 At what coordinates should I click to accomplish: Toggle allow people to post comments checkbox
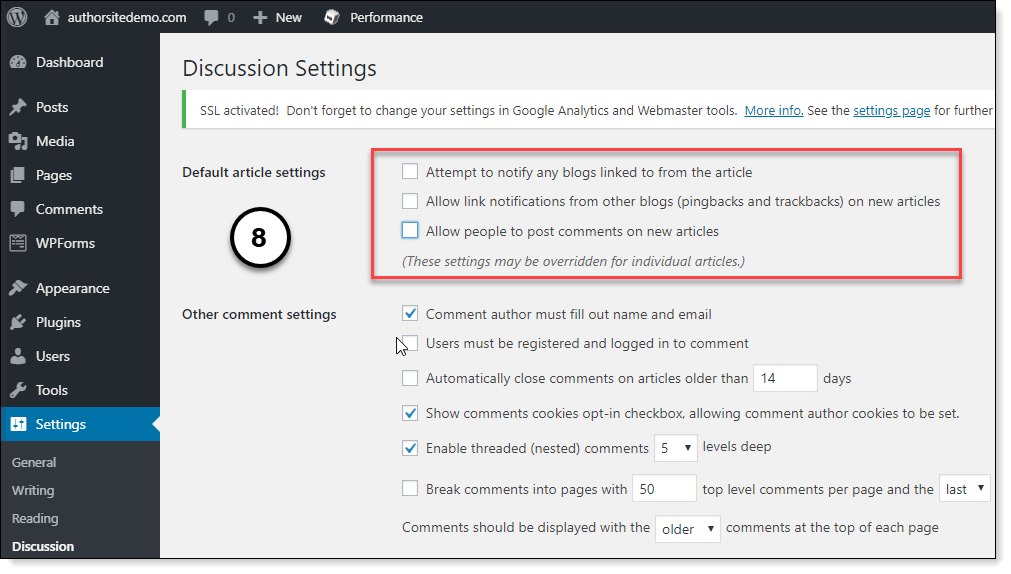point(410,231)
